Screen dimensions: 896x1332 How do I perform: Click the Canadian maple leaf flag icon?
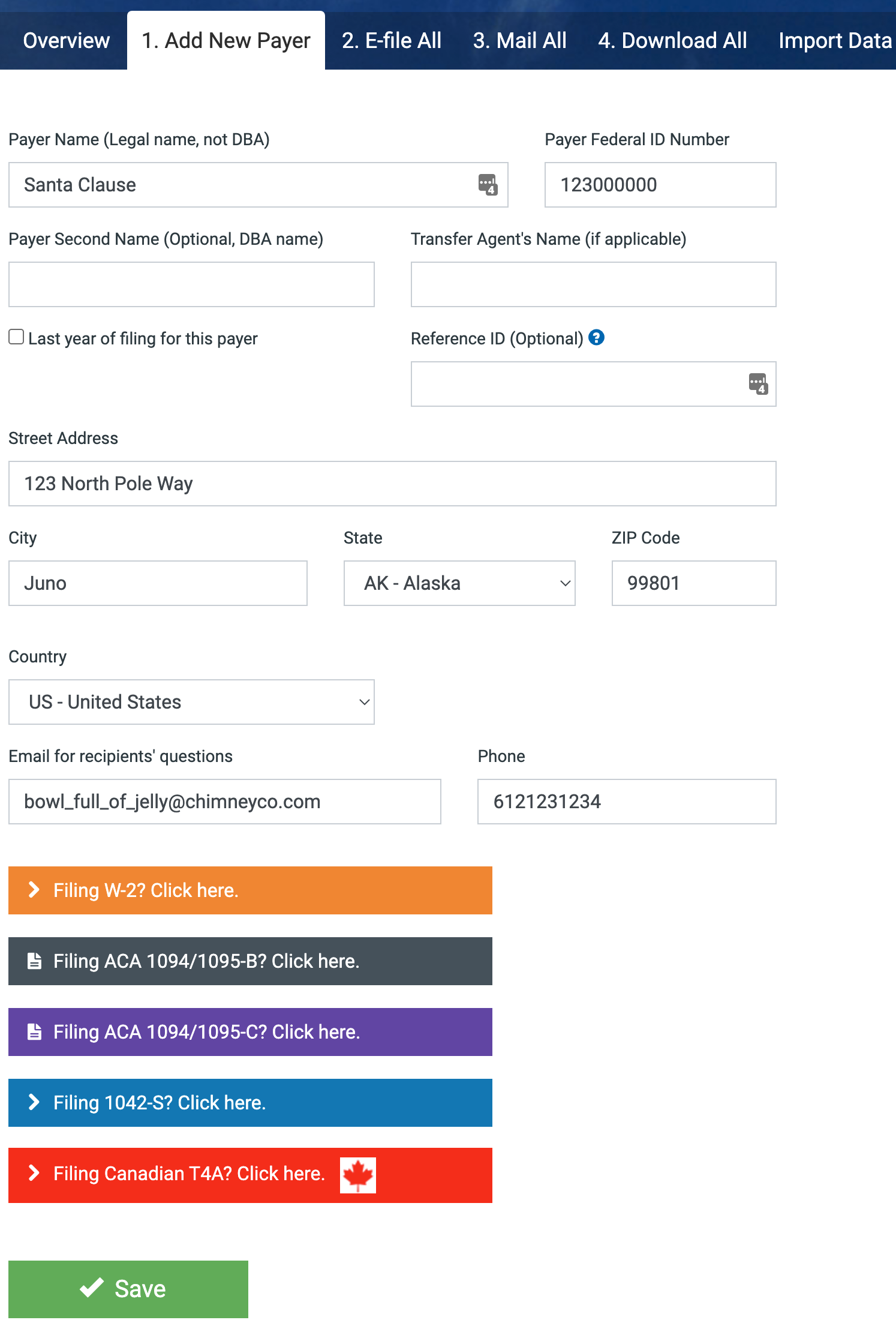click(x=358, y=1175)
